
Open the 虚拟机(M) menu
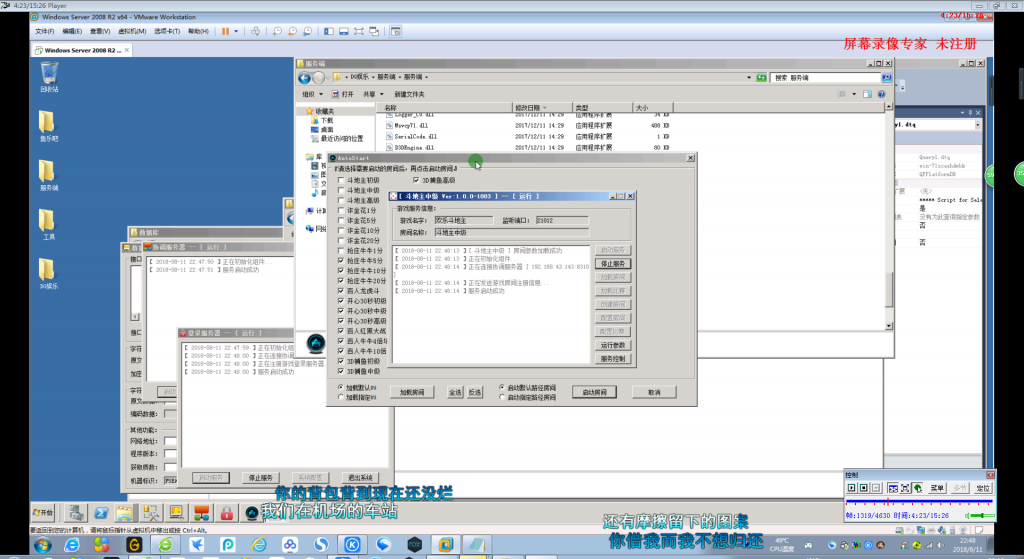point(132,31)
